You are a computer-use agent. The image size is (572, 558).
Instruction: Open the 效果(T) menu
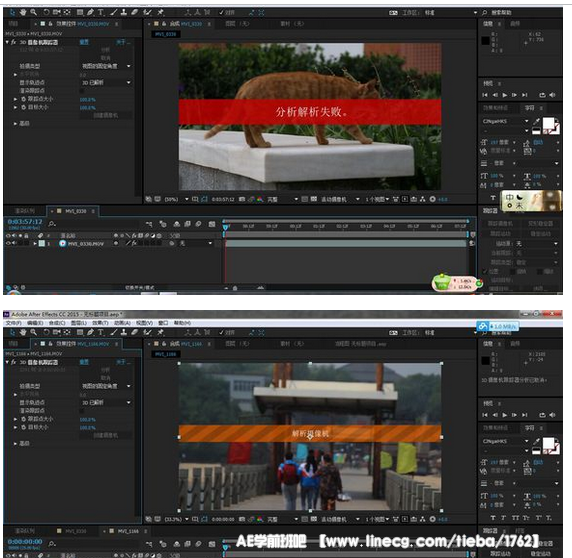[x=100, y=323]
